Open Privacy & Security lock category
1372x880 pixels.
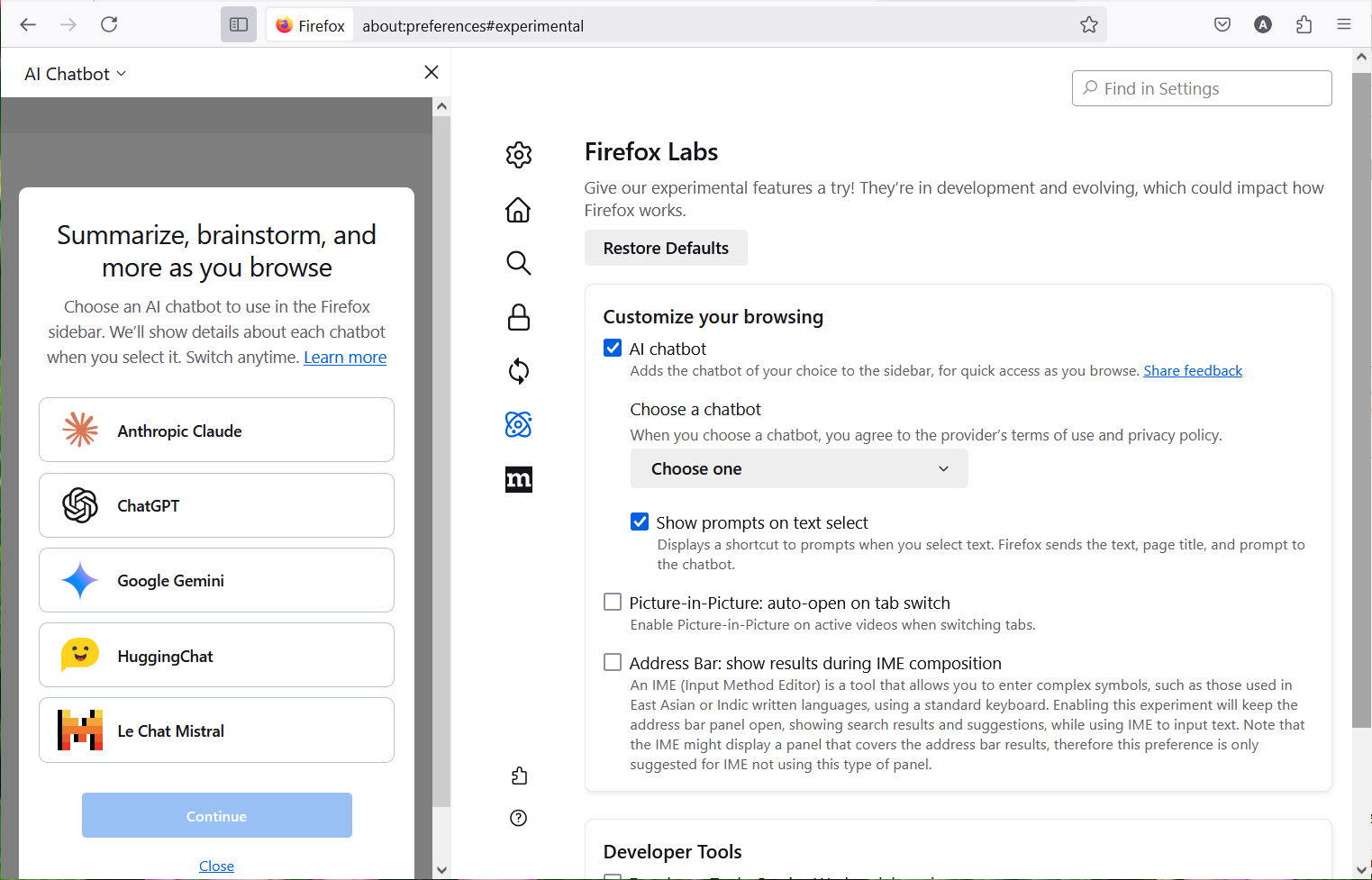(519, 317)
